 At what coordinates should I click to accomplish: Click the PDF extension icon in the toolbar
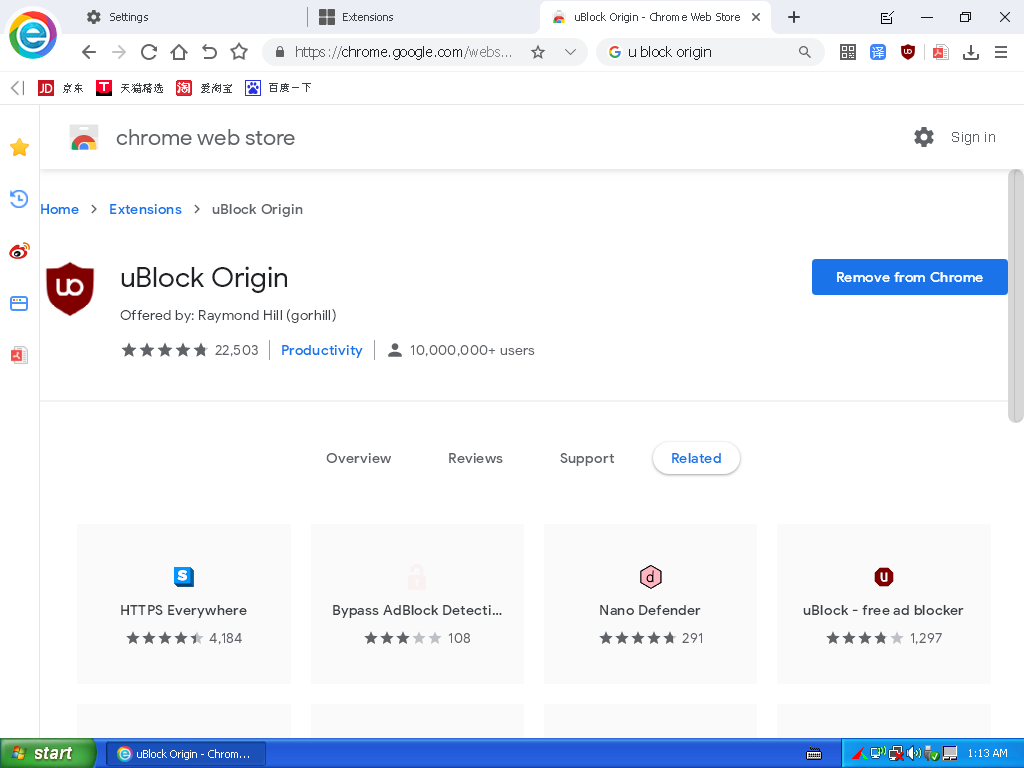click(x=940, y=52)
